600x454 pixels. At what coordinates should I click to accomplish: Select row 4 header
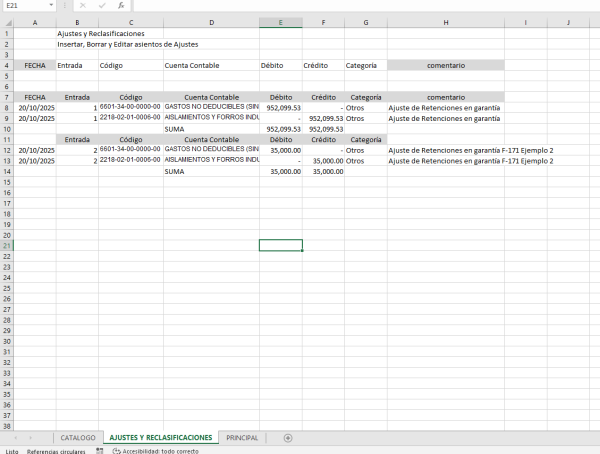click(7, 65)
